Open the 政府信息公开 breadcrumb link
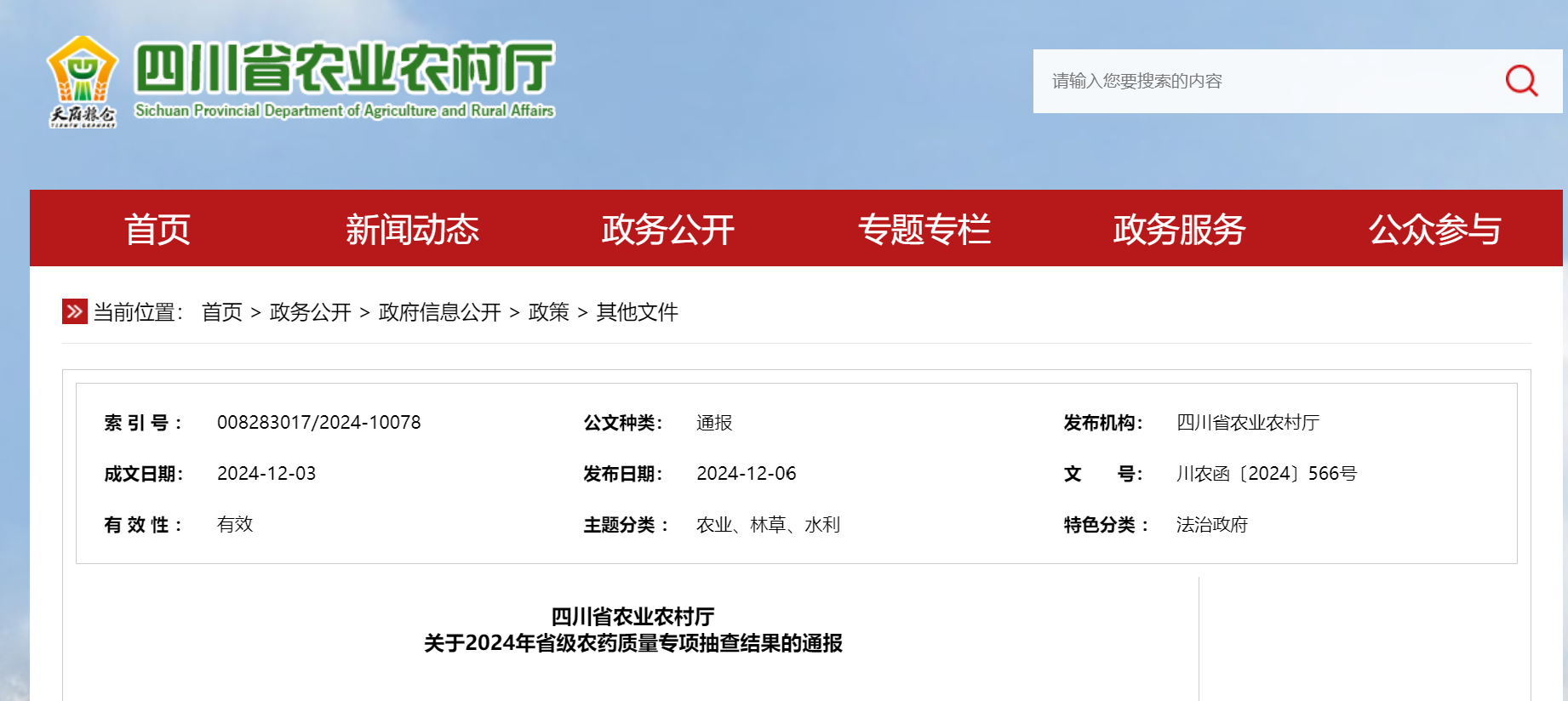The height and width of the screenshot is (701, 1568). click(440, 312)
